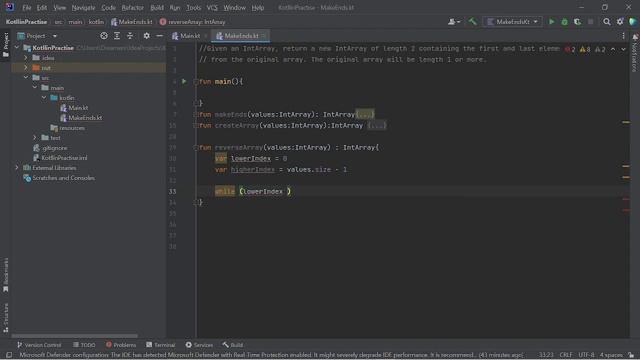Collapse the KotlinPractise root folder
This screenshot has height=360, width=640.
pyautogui.click(x=17, y=48)
